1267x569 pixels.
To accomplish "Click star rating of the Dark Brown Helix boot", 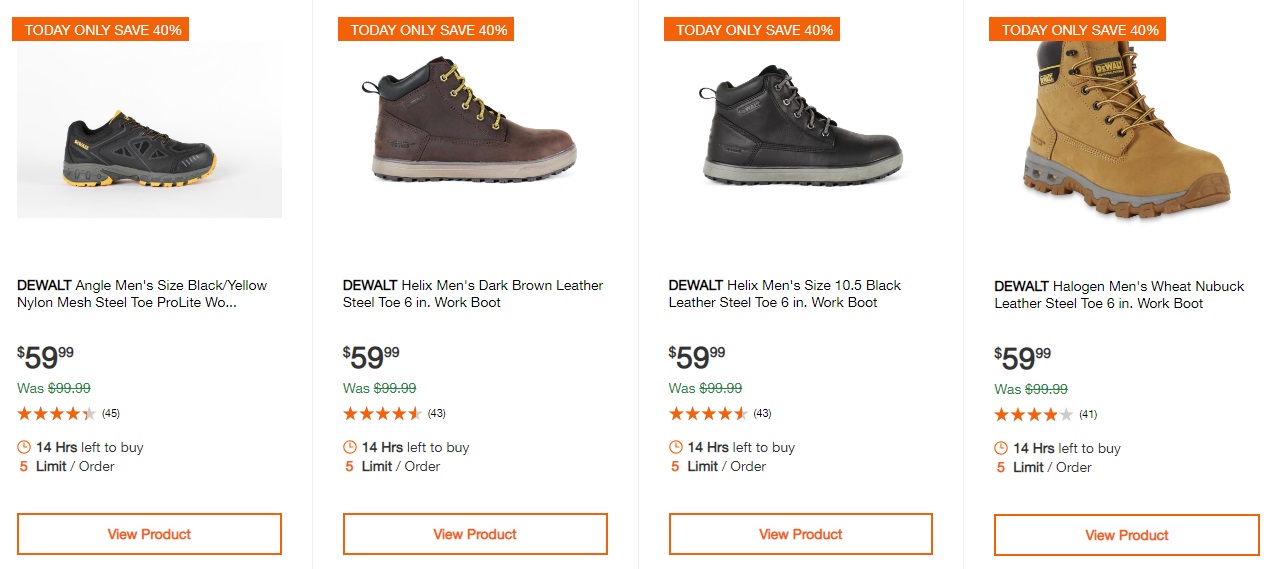I will (382, 413).
